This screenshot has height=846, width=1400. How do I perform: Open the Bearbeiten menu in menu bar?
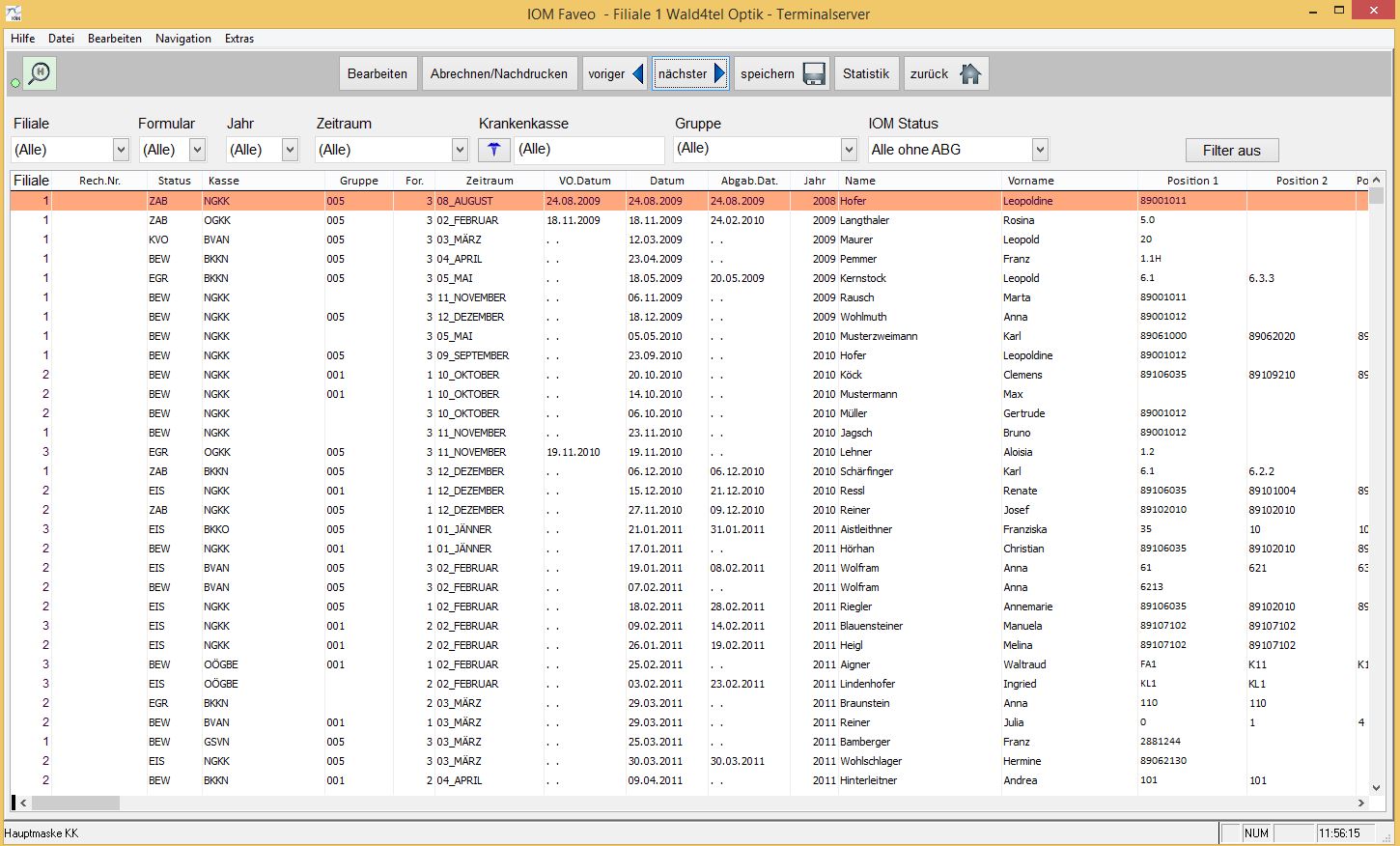[x=114, y=39]
